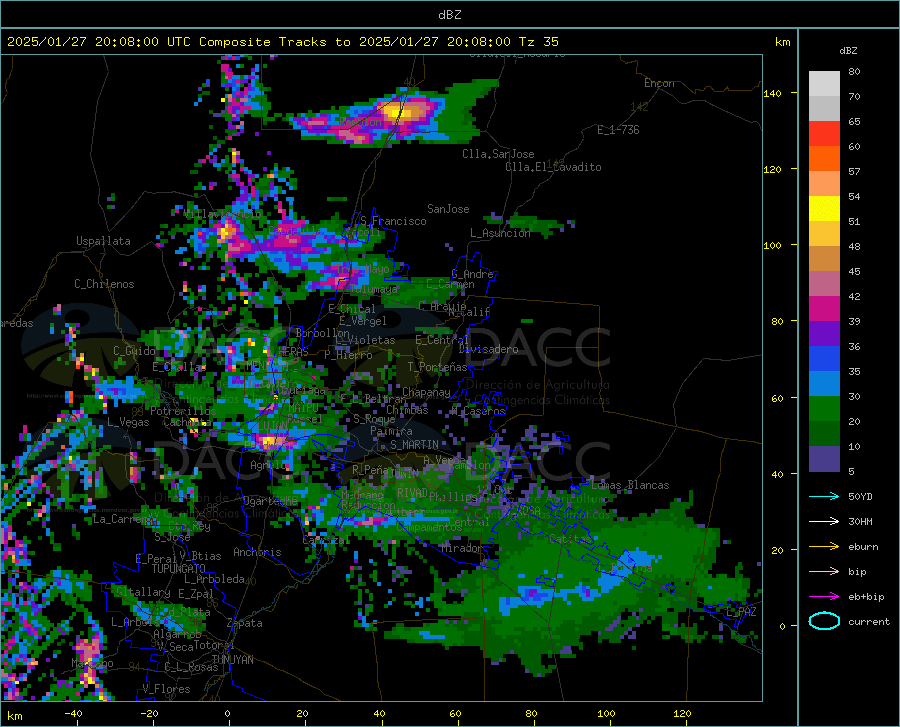Click the pink bip arrow legend icon
Screen dimensions: 900x727
(x=824, y=572)
